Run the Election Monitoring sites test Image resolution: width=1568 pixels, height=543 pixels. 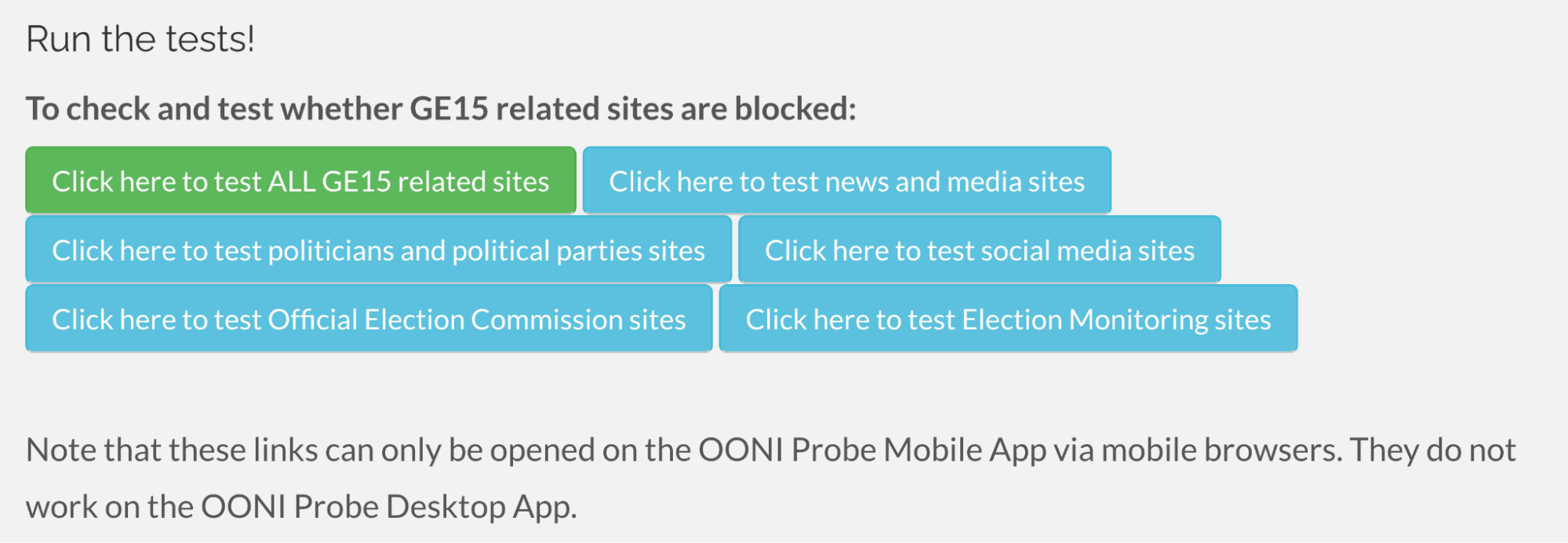tap(1008, 319)
